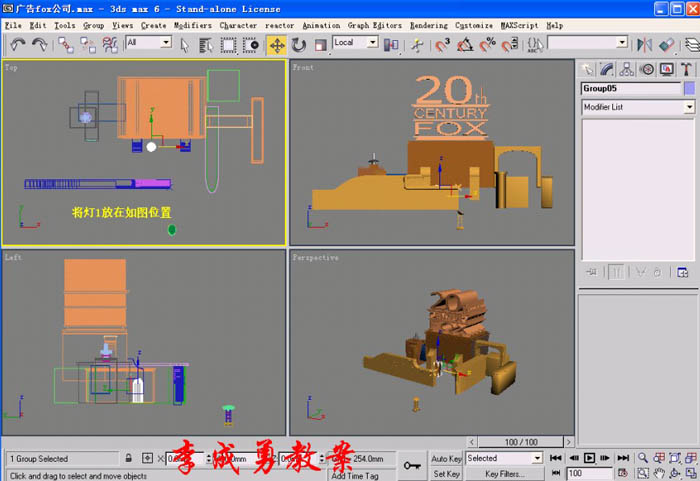Click the Configure Modifier Sets button
This screenshot has width=700, height=481.
(x=682, y=272)
